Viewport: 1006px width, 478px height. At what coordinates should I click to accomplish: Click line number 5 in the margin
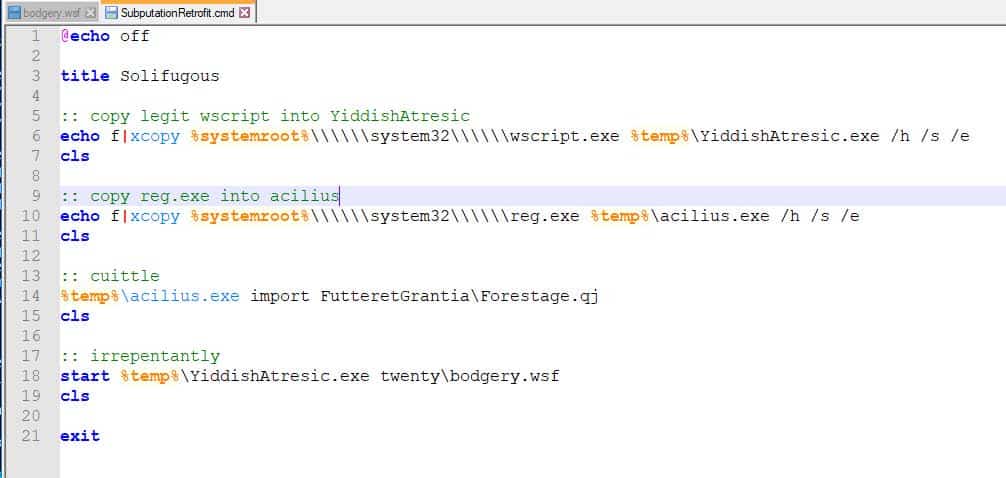coord(35,116)
